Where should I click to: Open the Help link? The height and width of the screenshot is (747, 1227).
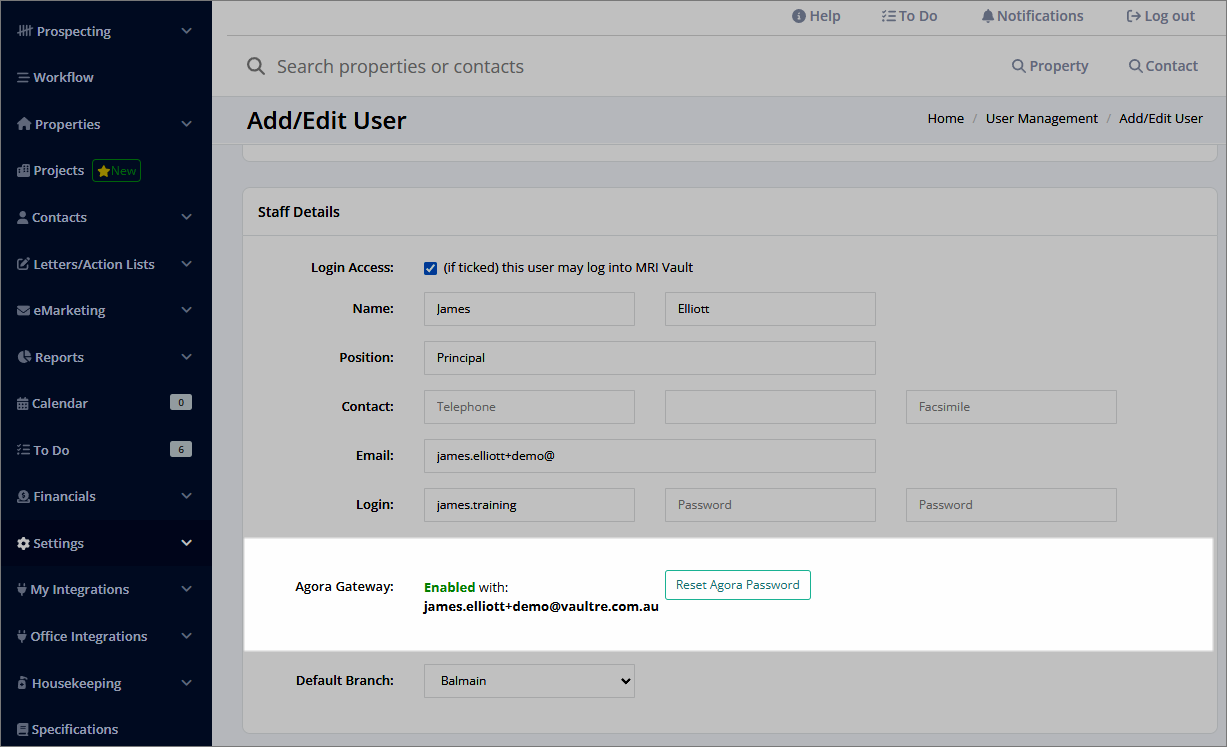click(815, 16)
